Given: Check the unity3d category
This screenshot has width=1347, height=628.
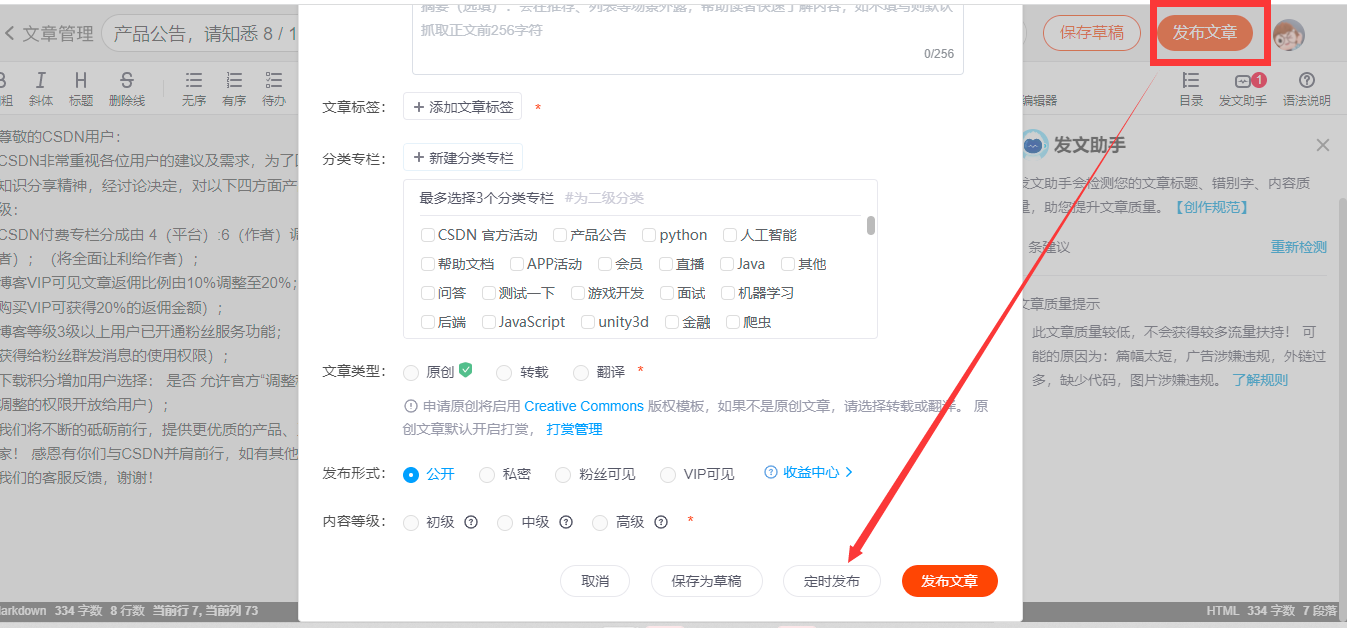Looking at the screenshot, I should tap(588, 322).
